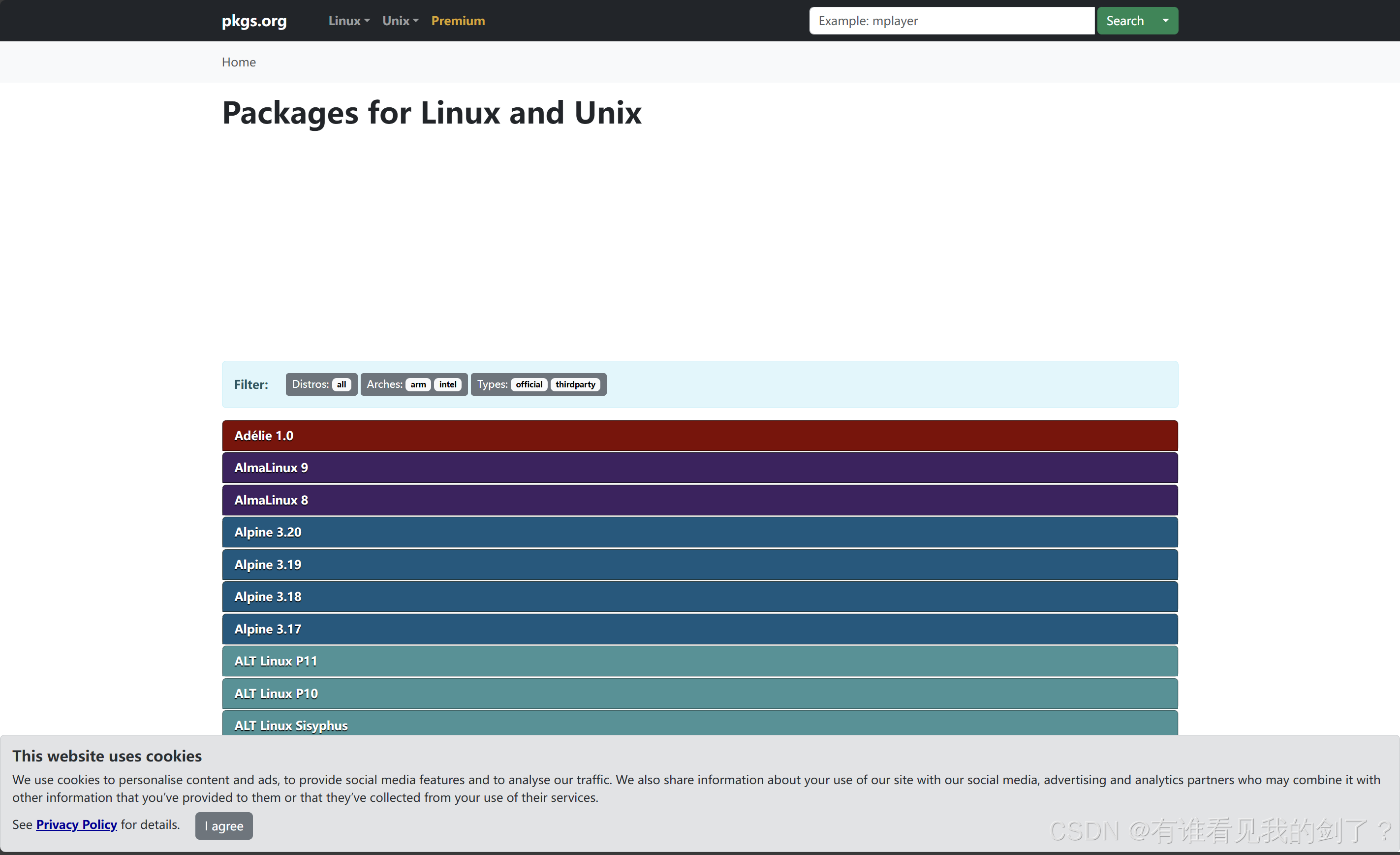The height and width of the screenshot is (855, 1400).
Task: Open the ALT Linux P11 bar
Action: 699,661
